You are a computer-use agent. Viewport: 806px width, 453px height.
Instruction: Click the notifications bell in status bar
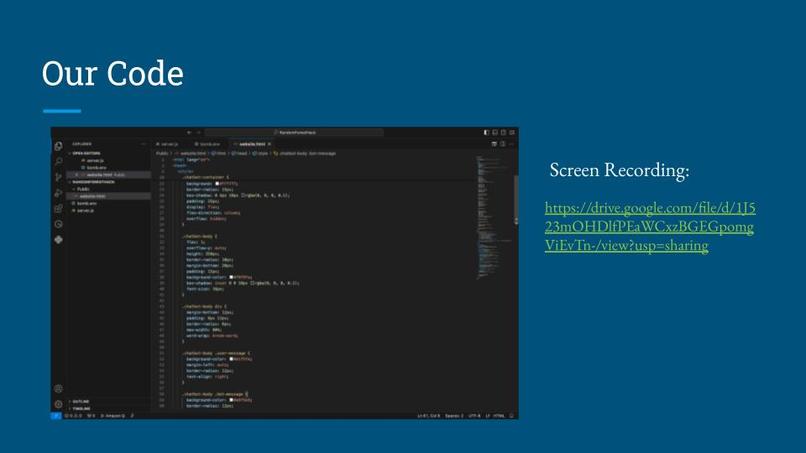pos(511,416)
